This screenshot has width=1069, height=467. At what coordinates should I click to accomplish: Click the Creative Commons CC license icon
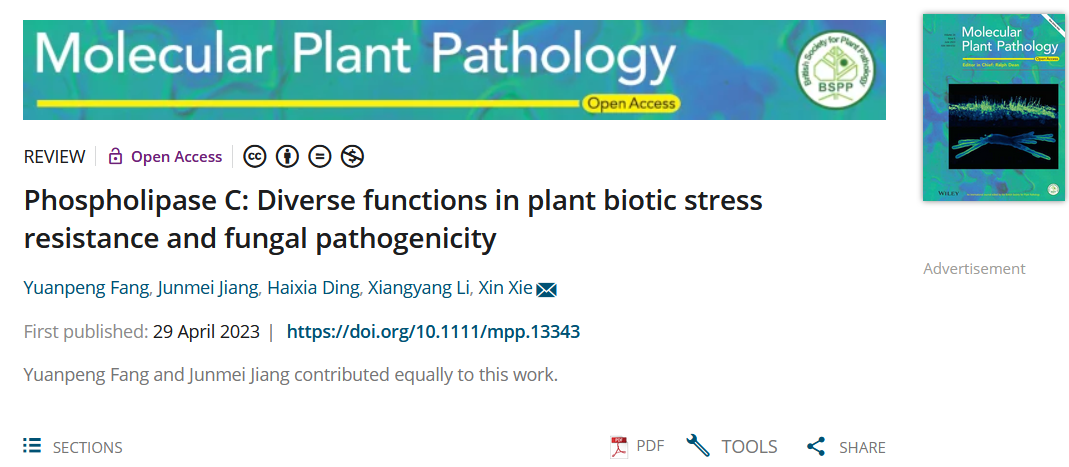pyautogui.click(x=255, y=156)
